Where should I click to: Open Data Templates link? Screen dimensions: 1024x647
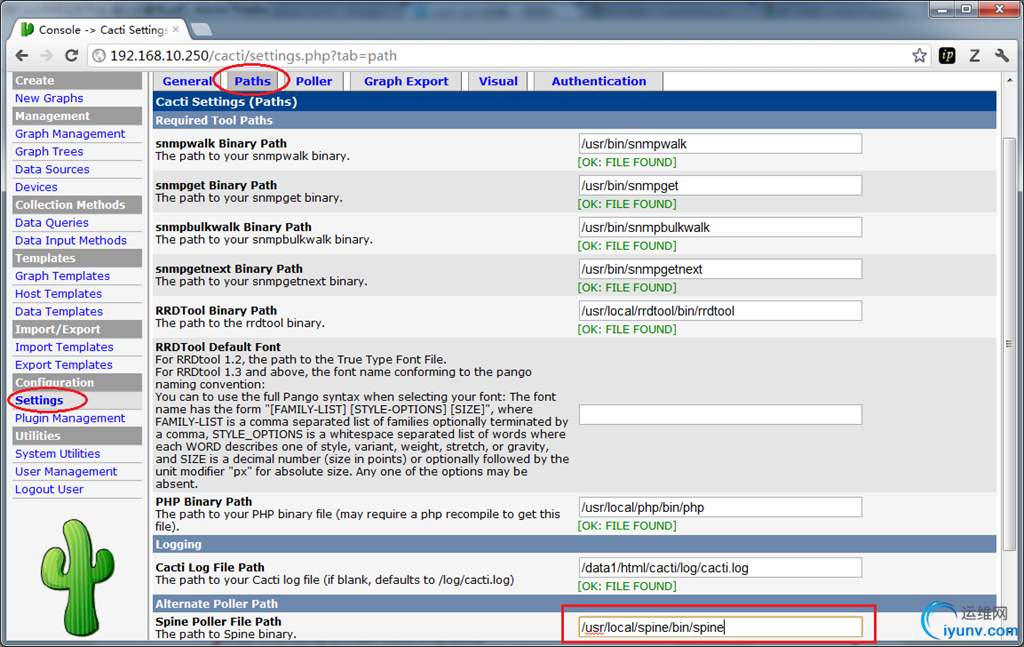tap(59, 311)
